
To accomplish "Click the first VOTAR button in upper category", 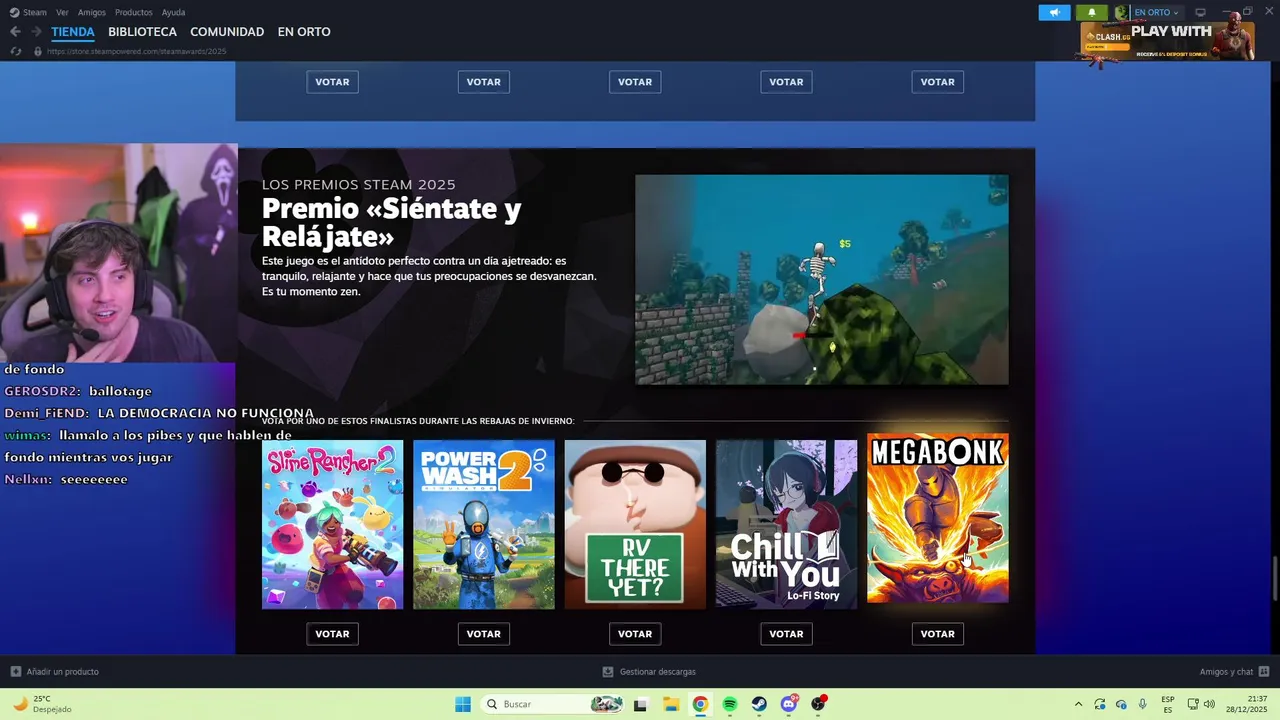I will click(x=332, y=82).
